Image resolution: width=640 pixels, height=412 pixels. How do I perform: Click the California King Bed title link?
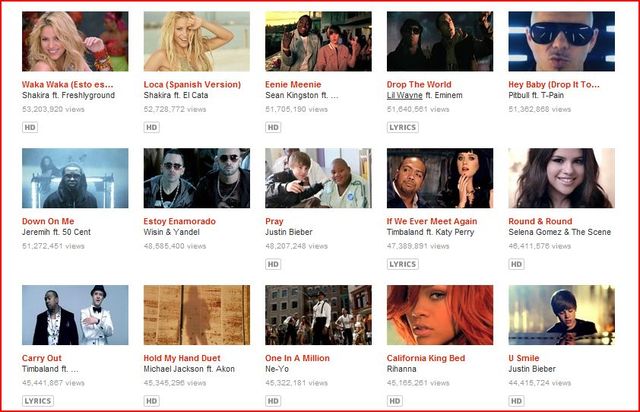(426, 358)
